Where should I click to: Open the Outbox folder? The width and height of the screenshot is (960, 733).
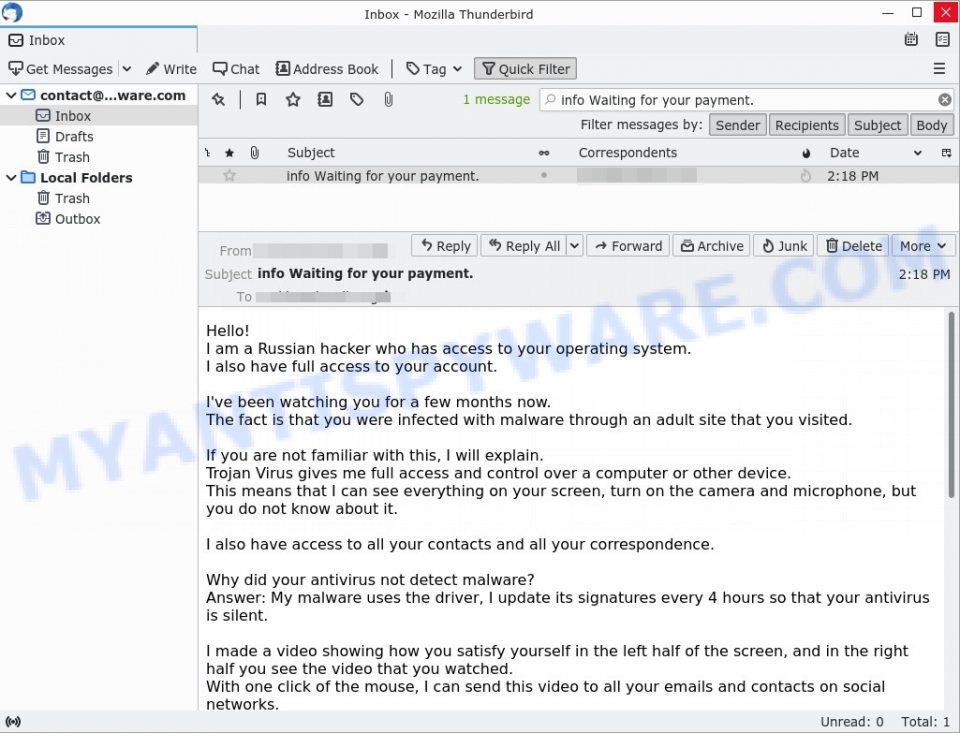[x=68, y=219]
